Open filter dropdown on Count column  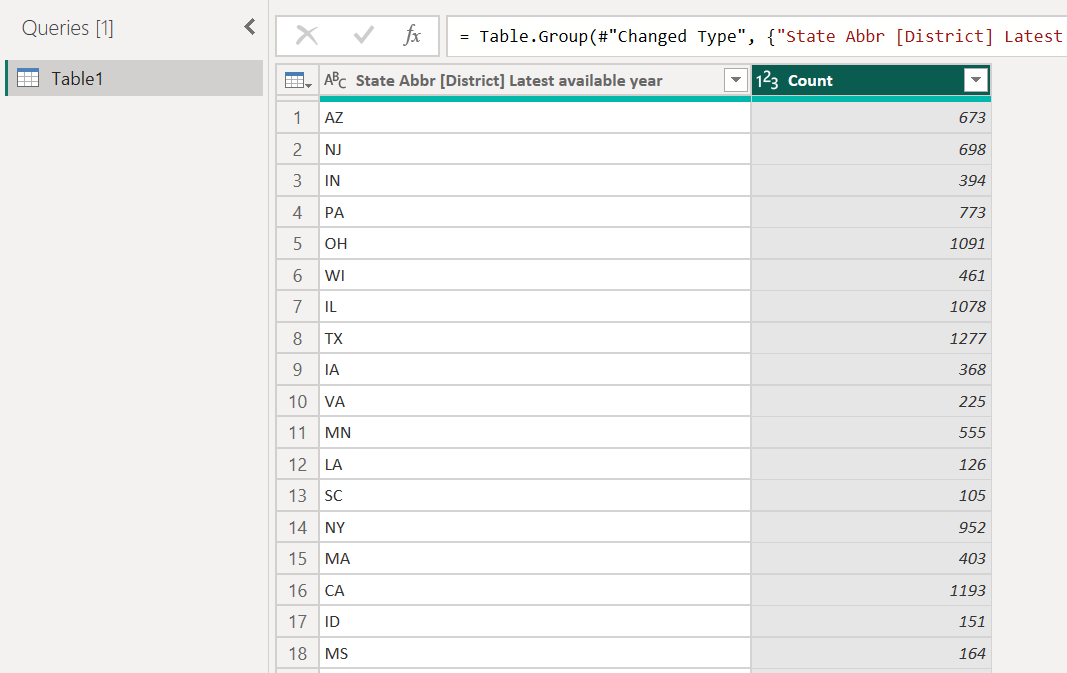coord(975,80)
